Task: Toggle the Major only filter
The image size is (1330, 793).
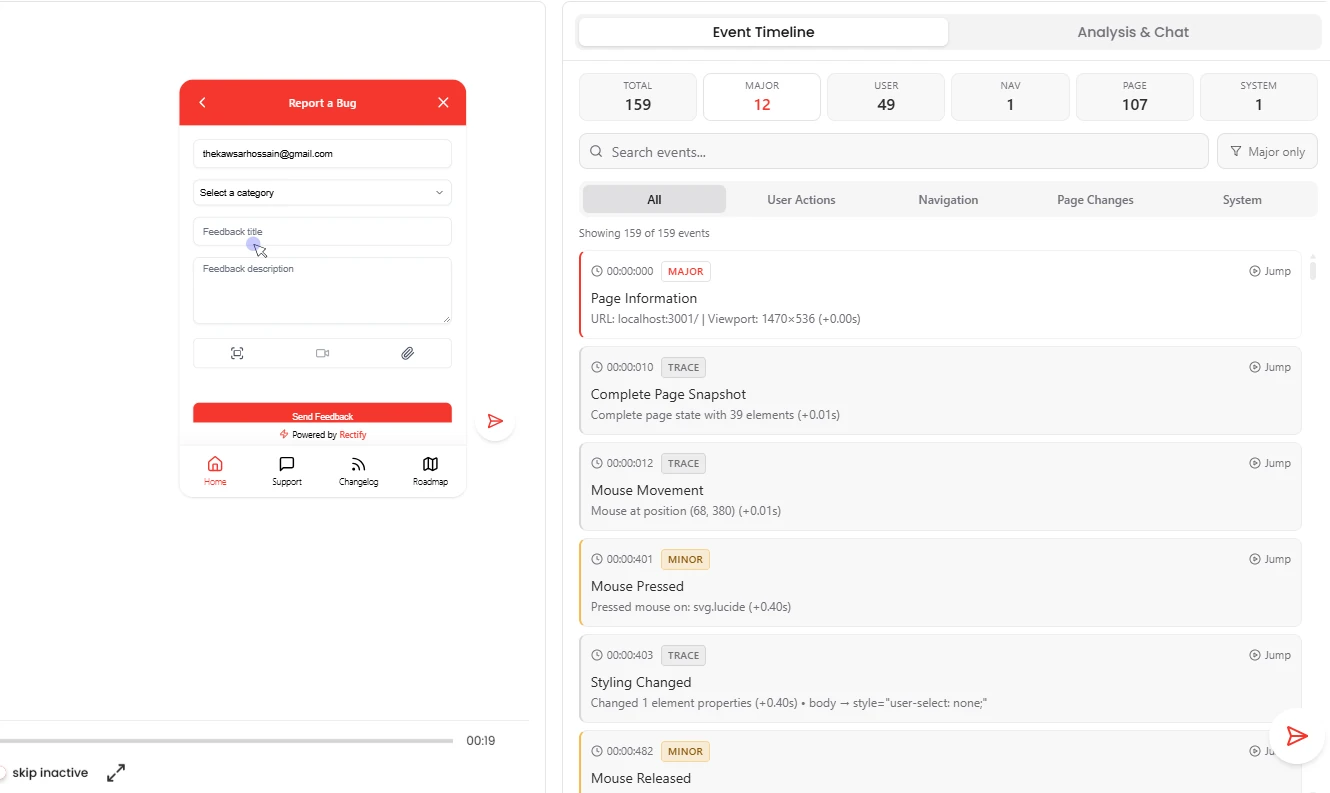Action: (1267, 151)
